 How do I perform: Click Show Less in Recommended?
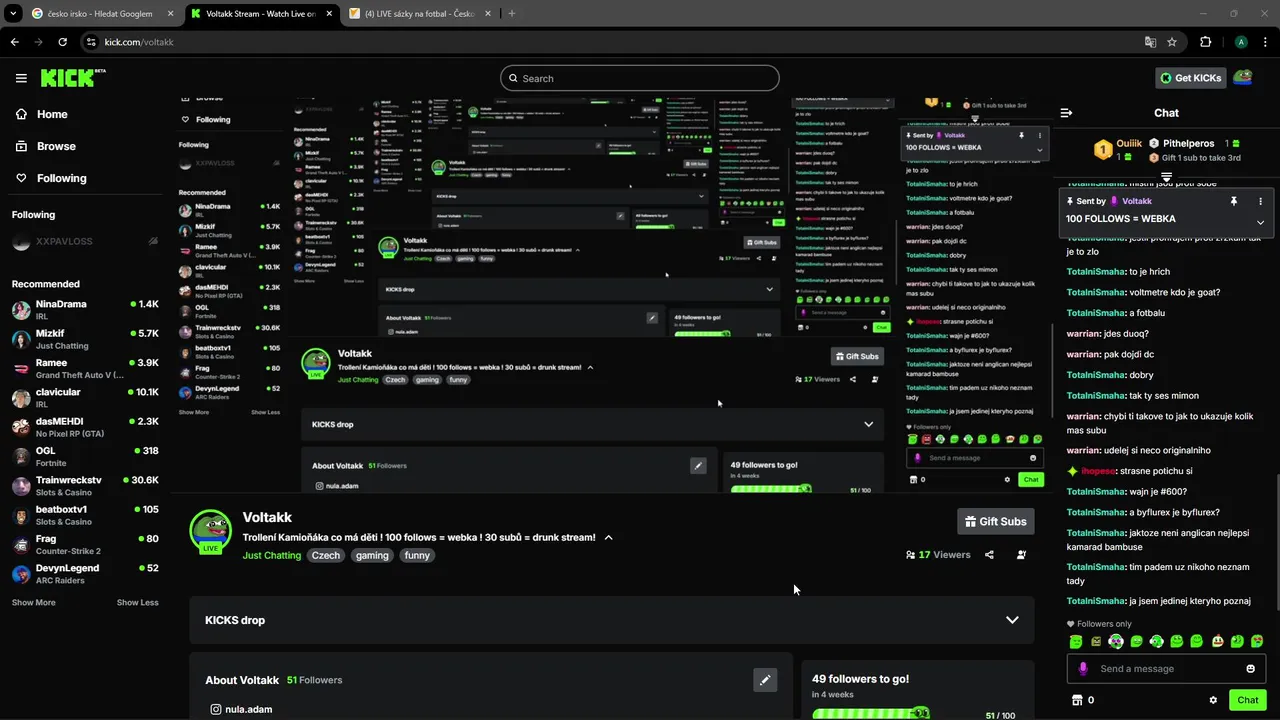click(x=137, y=602)
